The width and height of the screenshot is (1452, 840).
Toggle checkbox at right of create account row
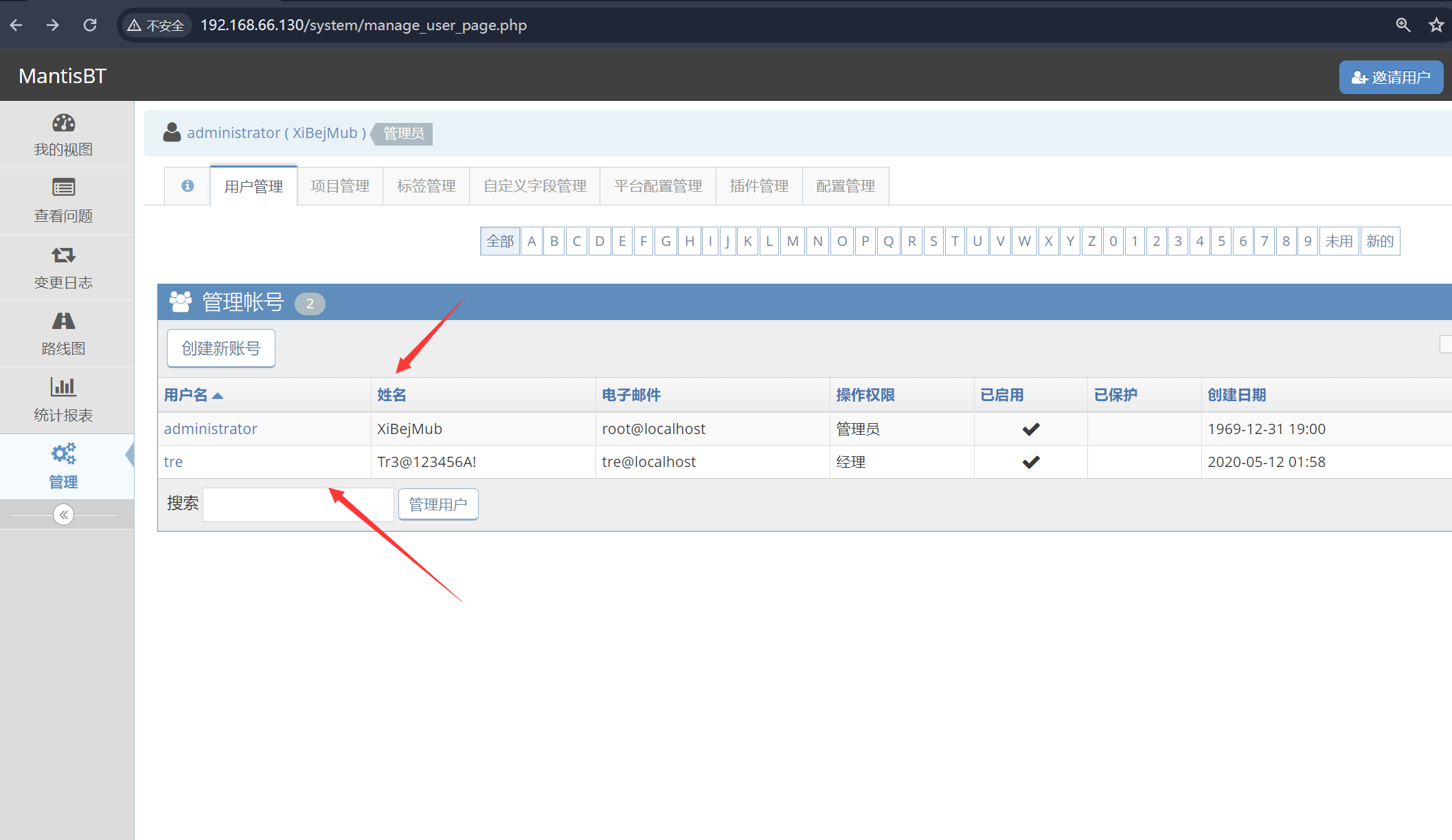pyautogui.click(x=1445, y=344)
